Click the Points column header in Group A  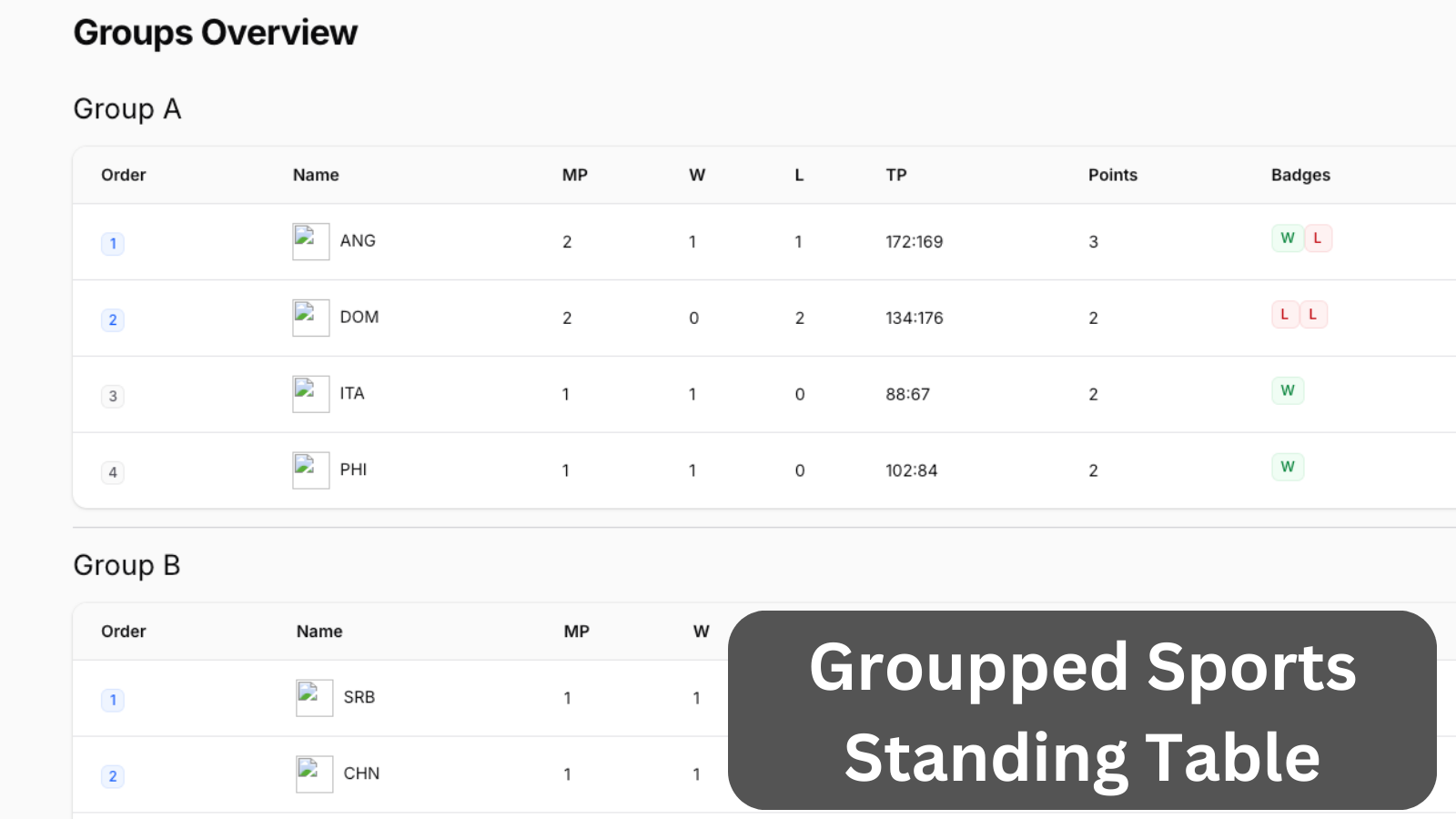(x=1112, y=175)
